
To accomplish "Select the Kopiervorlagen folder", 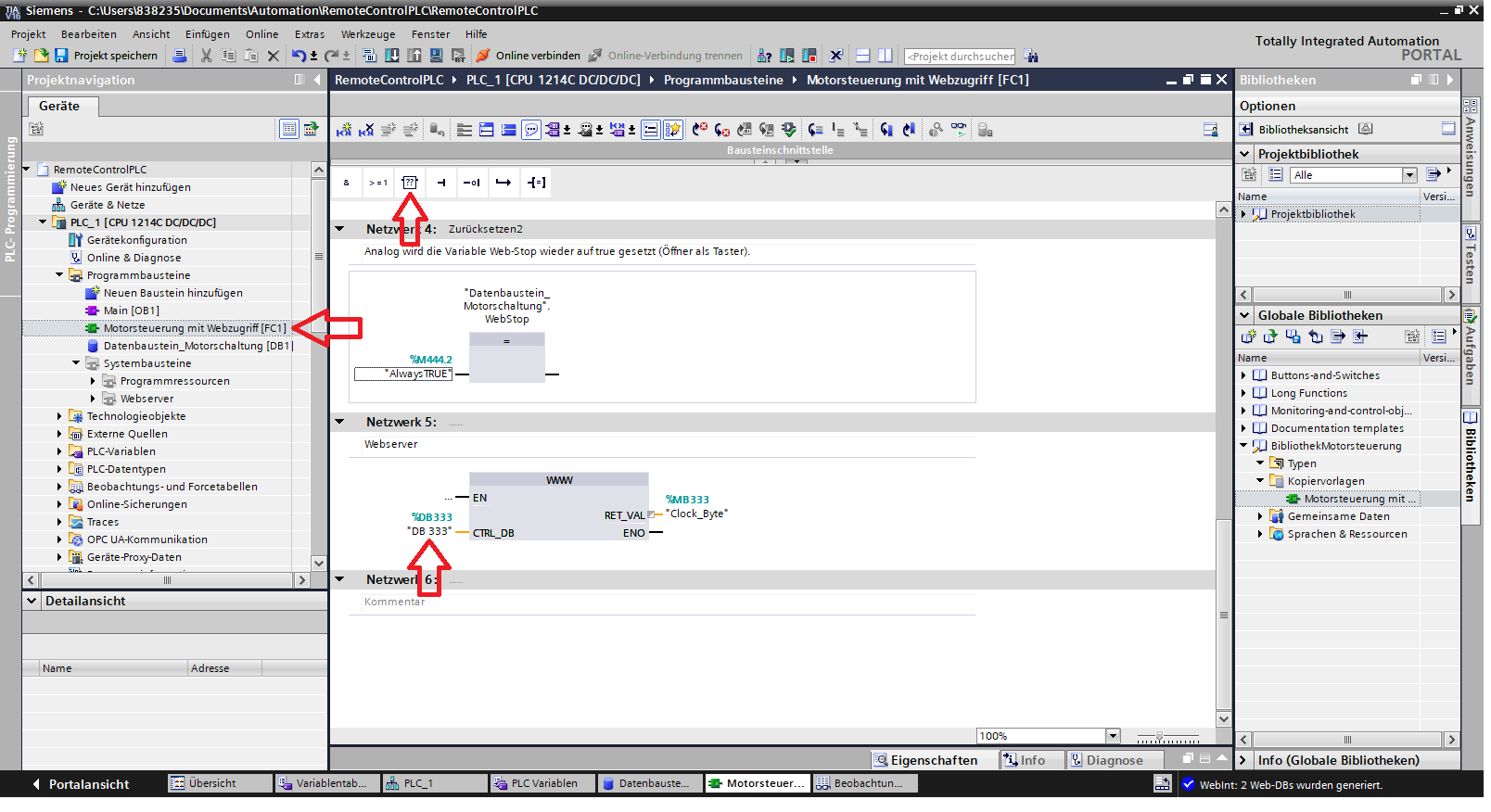I will point(1326,481).
